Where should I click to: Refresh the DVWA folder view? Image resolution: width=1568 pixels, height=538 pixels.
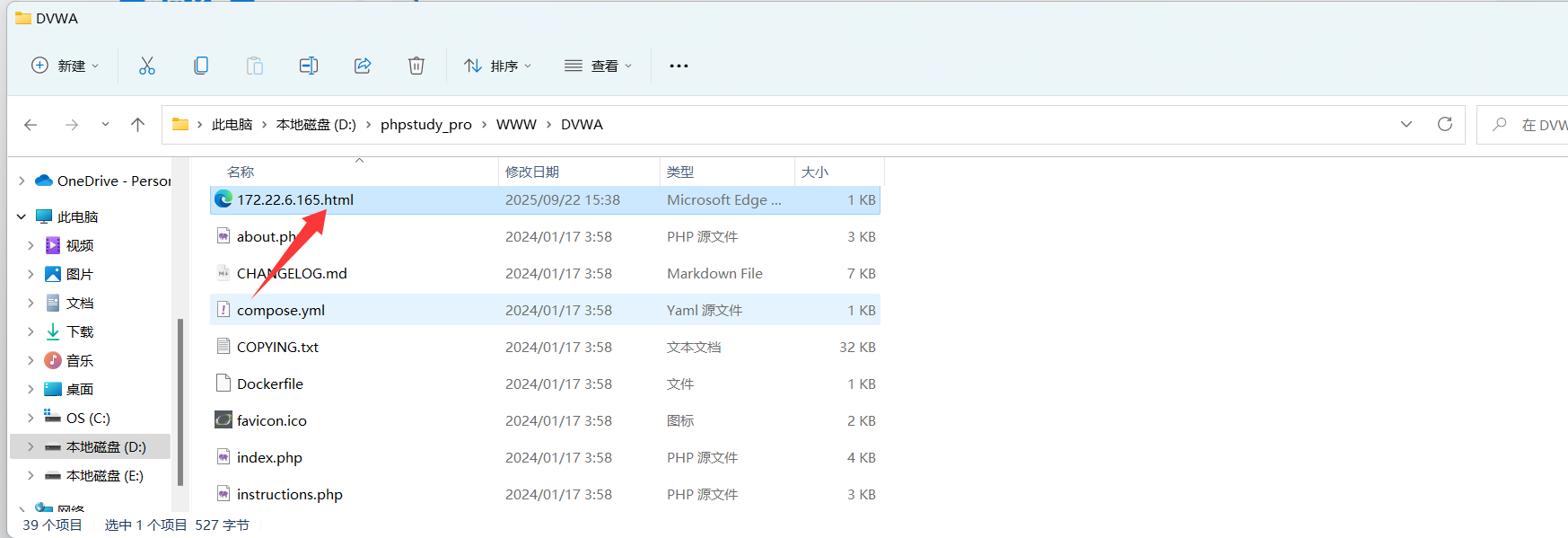[1445, 124]
